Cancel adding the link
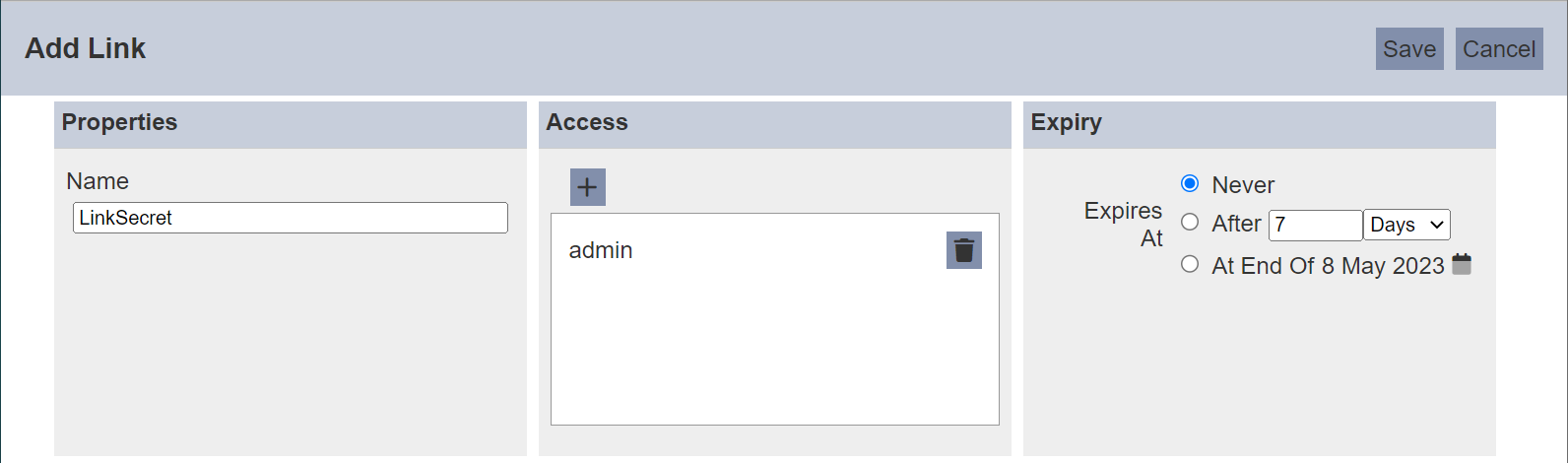1568x463 pixels. tap(1499, 48)
